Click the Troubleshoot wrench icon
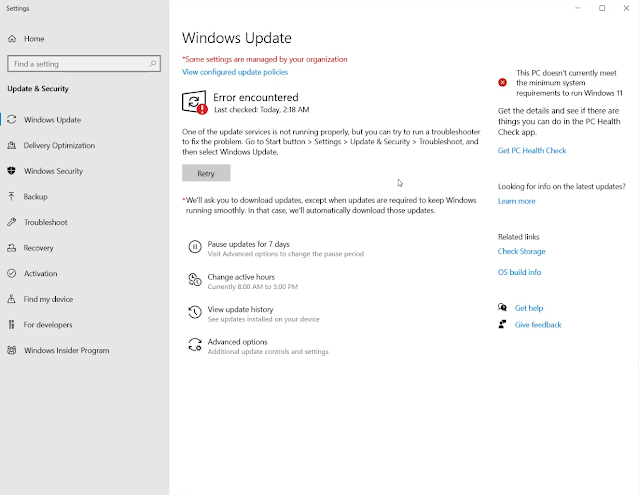The height and width of the screenshot is (495, 639). point(12,222)
